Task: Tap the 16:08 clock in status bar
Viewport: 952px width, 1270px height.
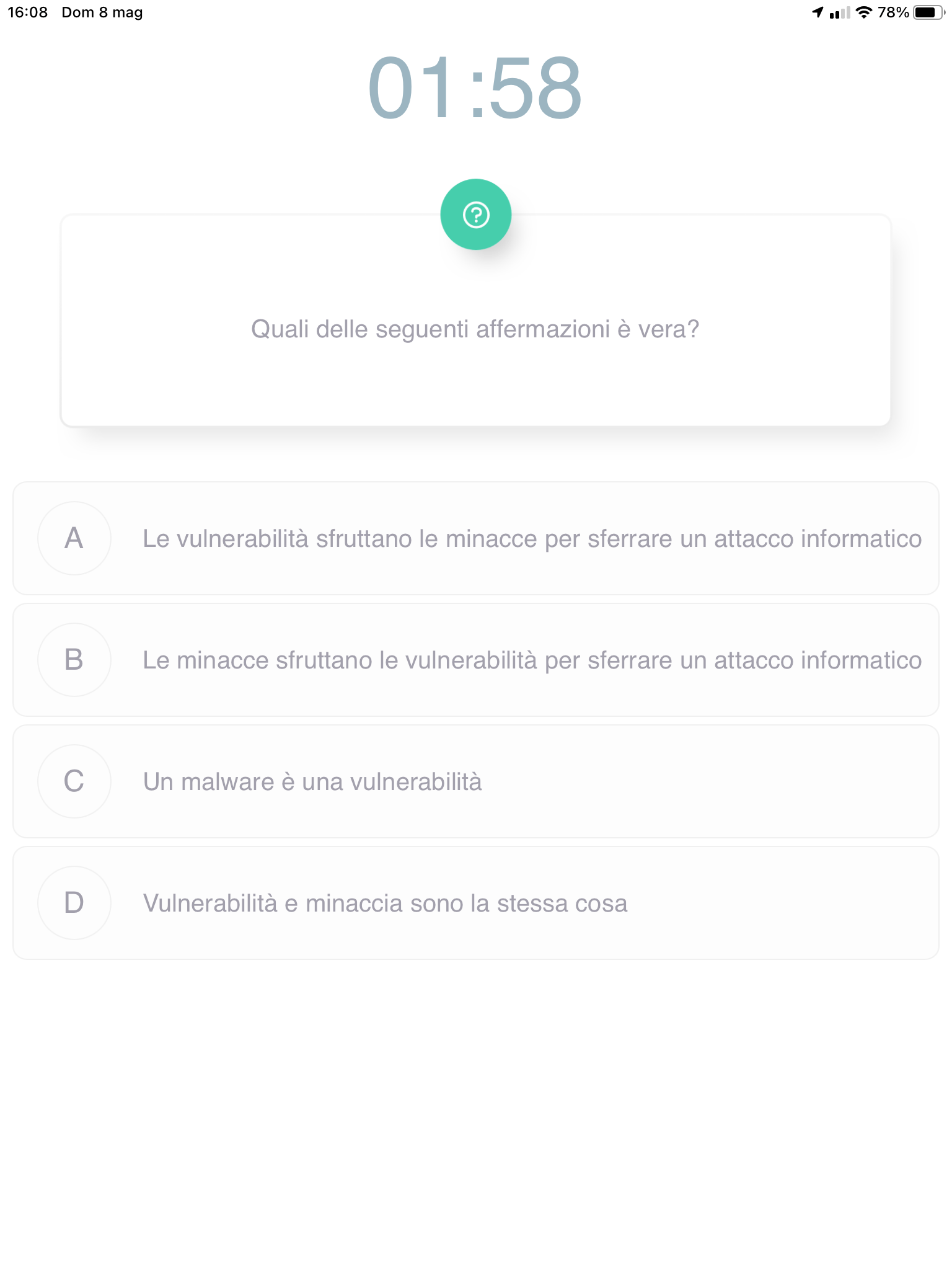Action: tap(28, 12)
